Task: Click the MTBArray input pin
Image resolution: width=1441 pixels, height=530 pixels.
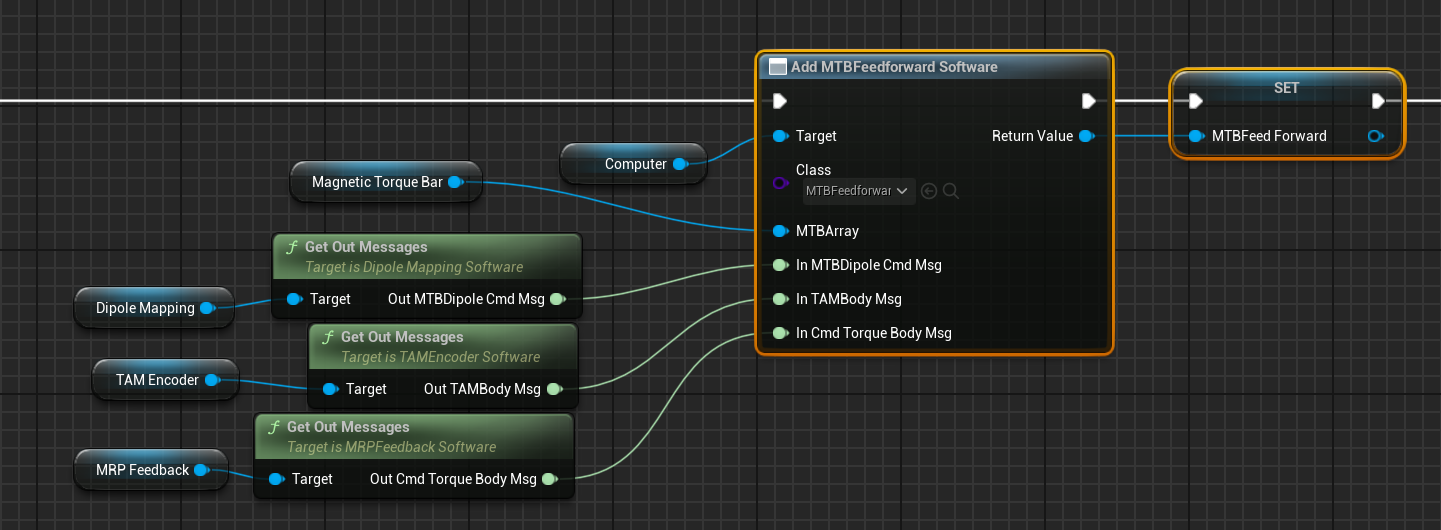Action: click(x=780, y=231)
